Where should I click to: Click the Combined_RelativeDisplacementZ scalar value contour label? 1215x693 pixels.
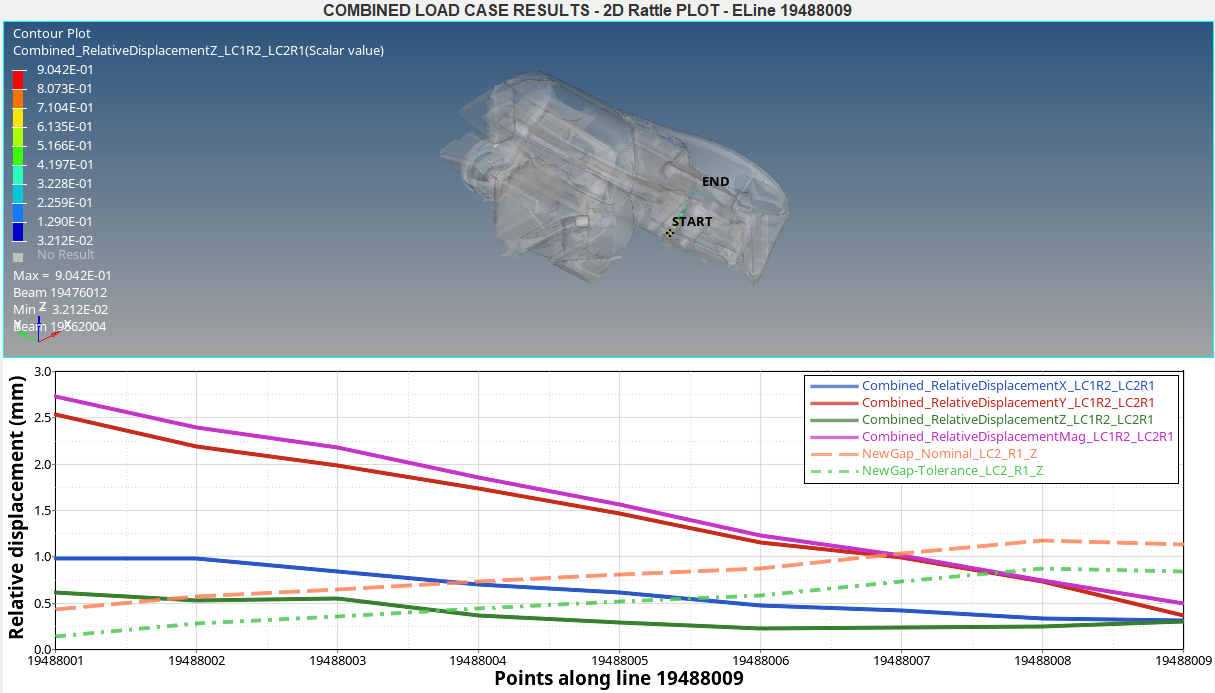point(198,51)
